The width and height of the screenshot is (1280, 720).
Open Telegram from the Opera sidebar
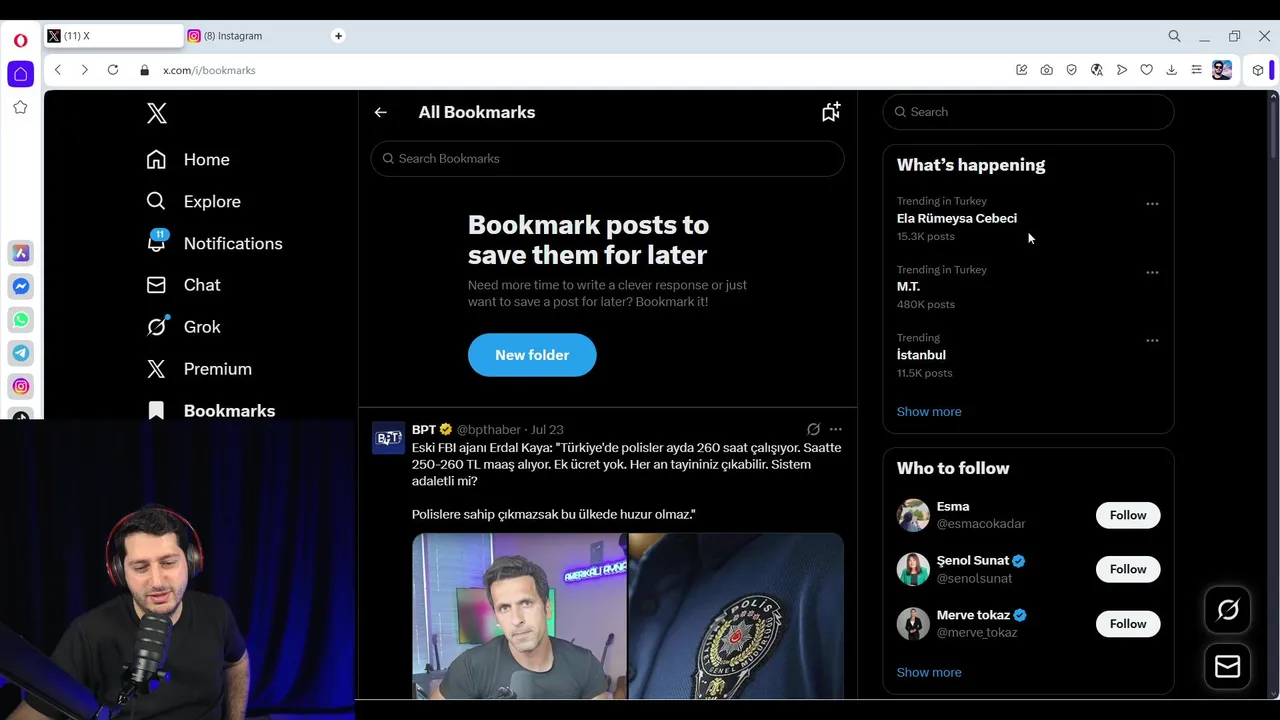pos(20,353)
